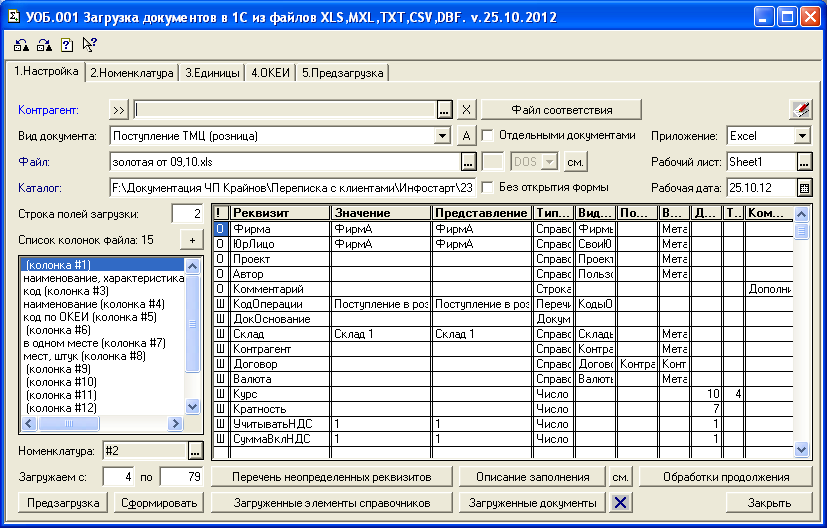This screenshot has height=528, width=827.
Task: Select код (колонка #3) list item
Action: [102, 291]
